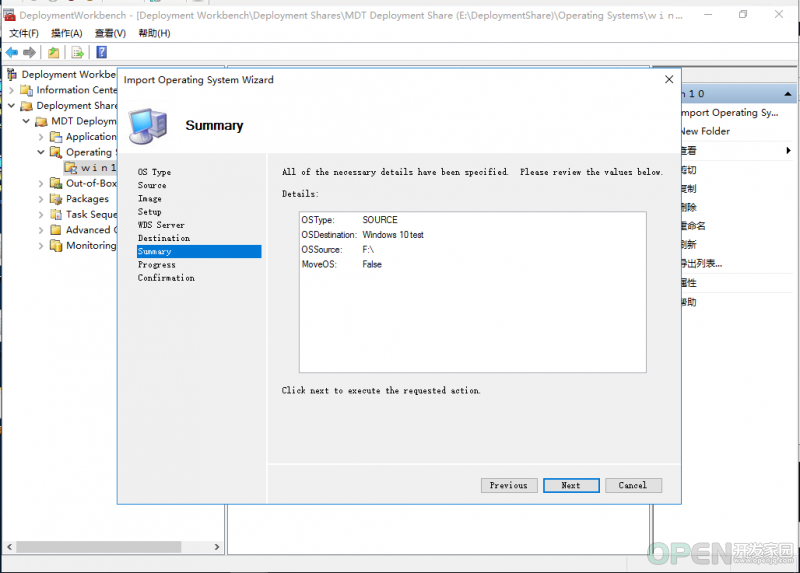
Task: Click the Previous button in wizard
Action: click(x=509, y=485)
